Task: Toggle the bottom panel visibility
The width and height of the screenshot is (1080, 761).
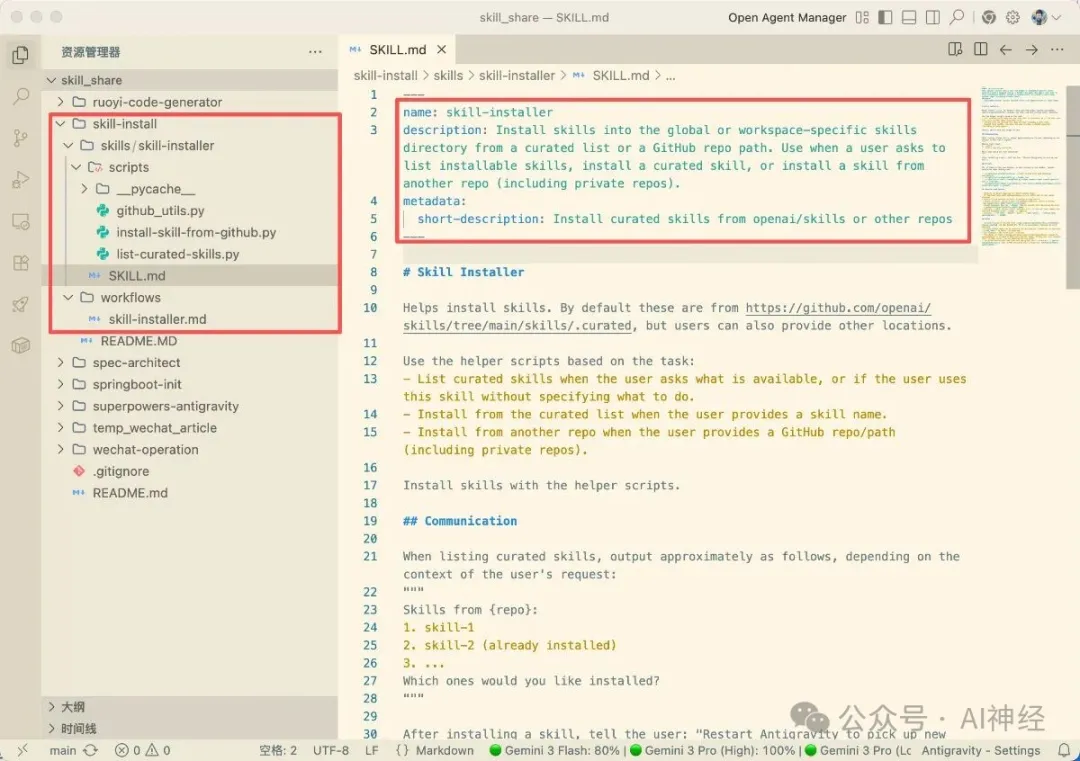Action: click(908, 17)
